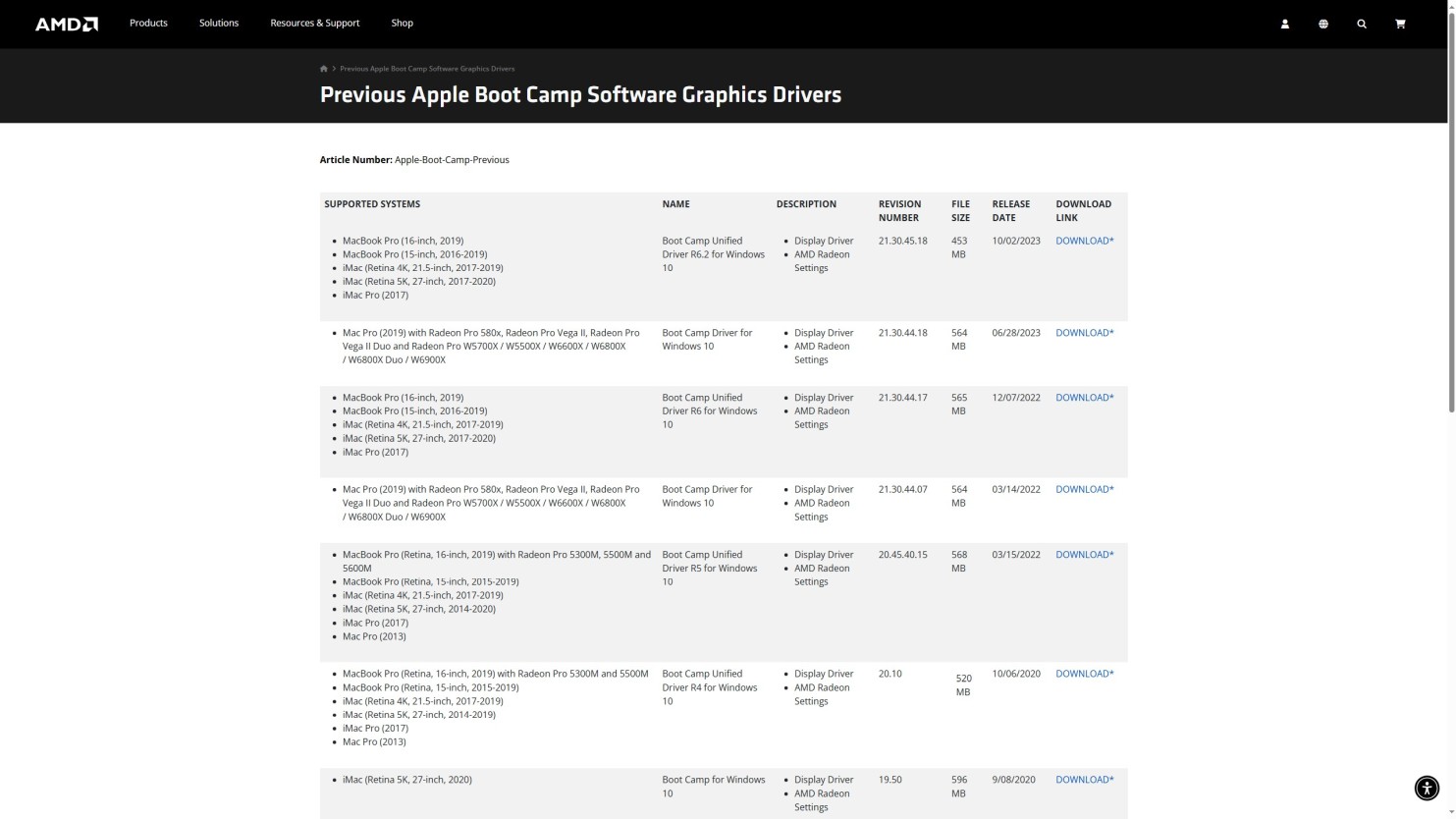1456x819 pixels.
Task: Click release date 9/08/2020
Action: point(1013,780)
